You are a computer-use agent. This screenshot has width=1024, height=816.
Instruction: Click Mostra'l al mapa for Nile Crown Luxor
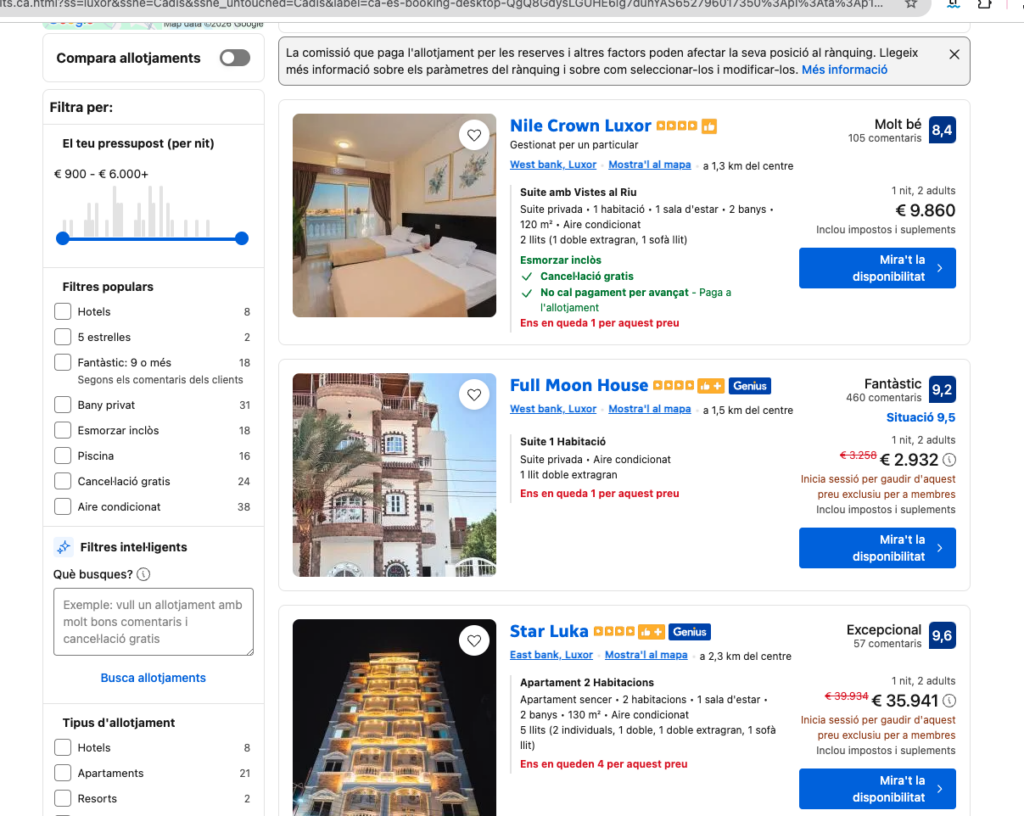click(x=650, y=165)
